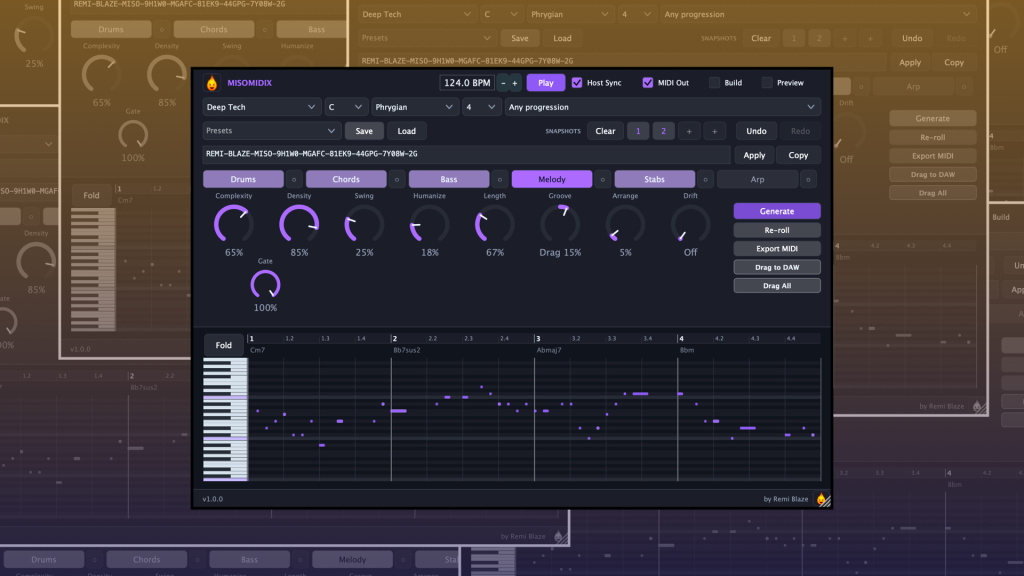Image resolution: width=1024 pixels, height=576 pixels.
Task: Click the Play button
Action: [546, 83]
